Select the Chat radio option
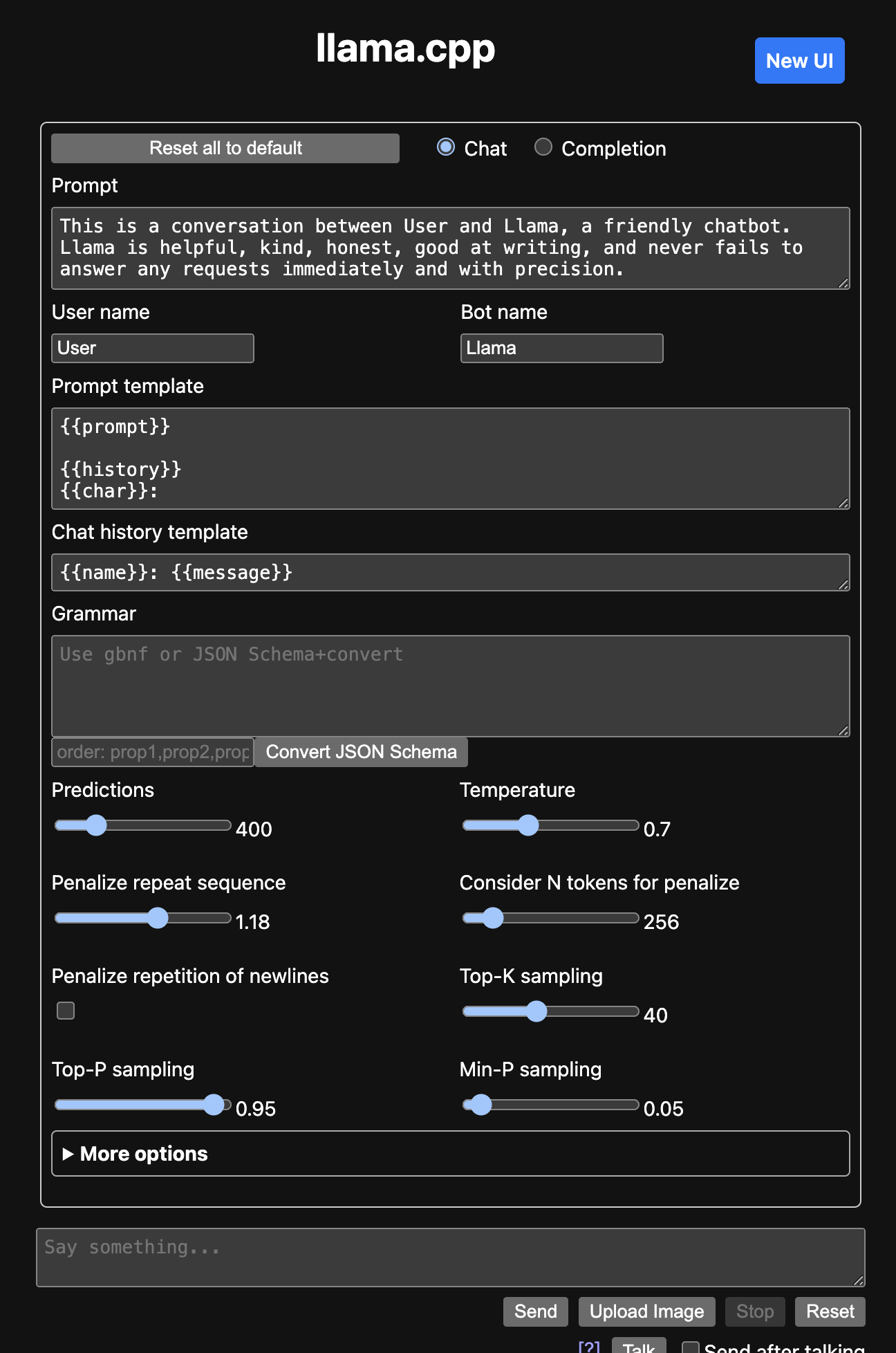Image resolution: width=896 pixels, height=1353 pixels. click(x=446, y=147)
